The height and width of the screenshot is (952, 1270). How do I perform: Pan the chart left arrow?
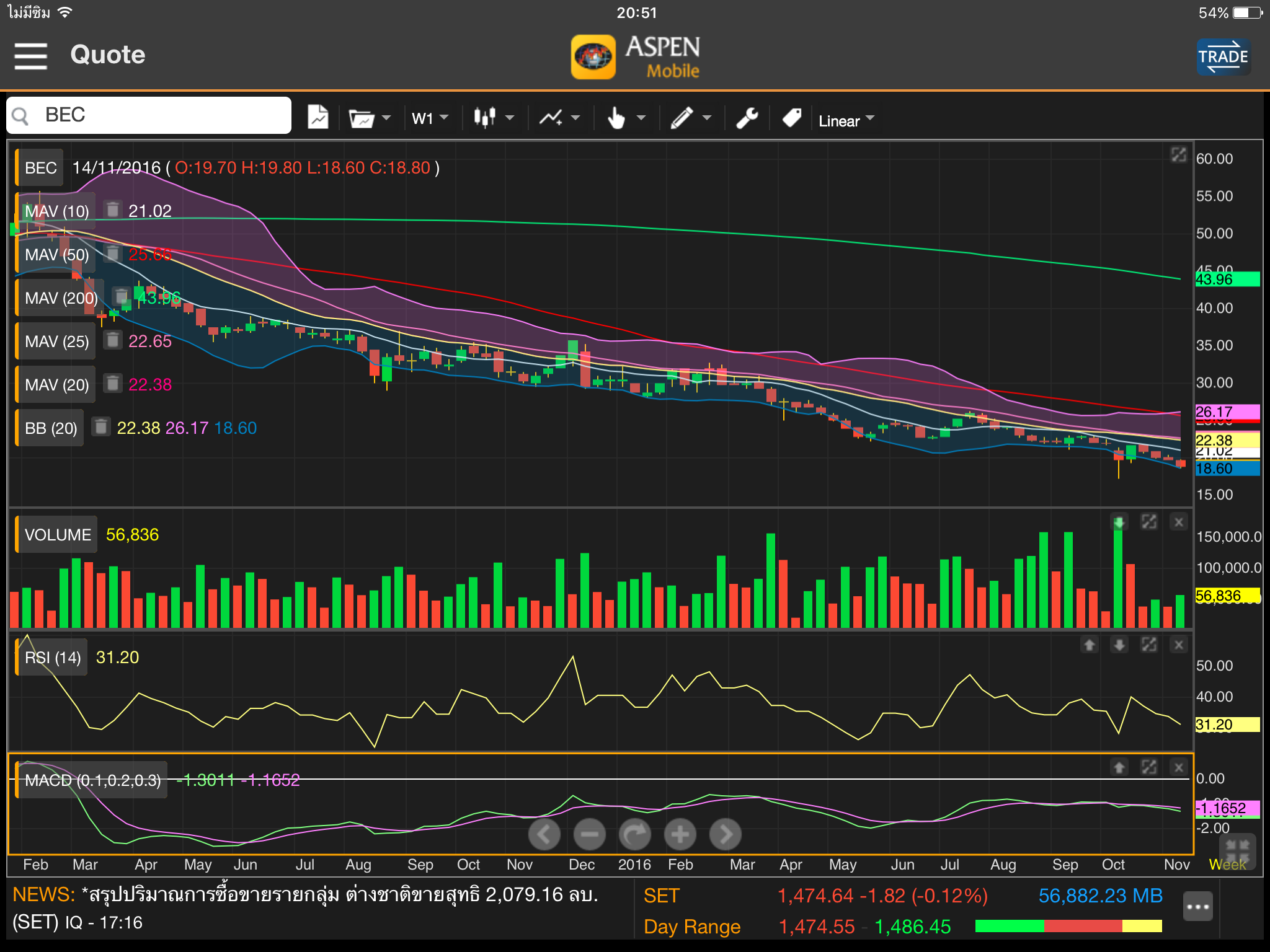[x=544, y=835]
